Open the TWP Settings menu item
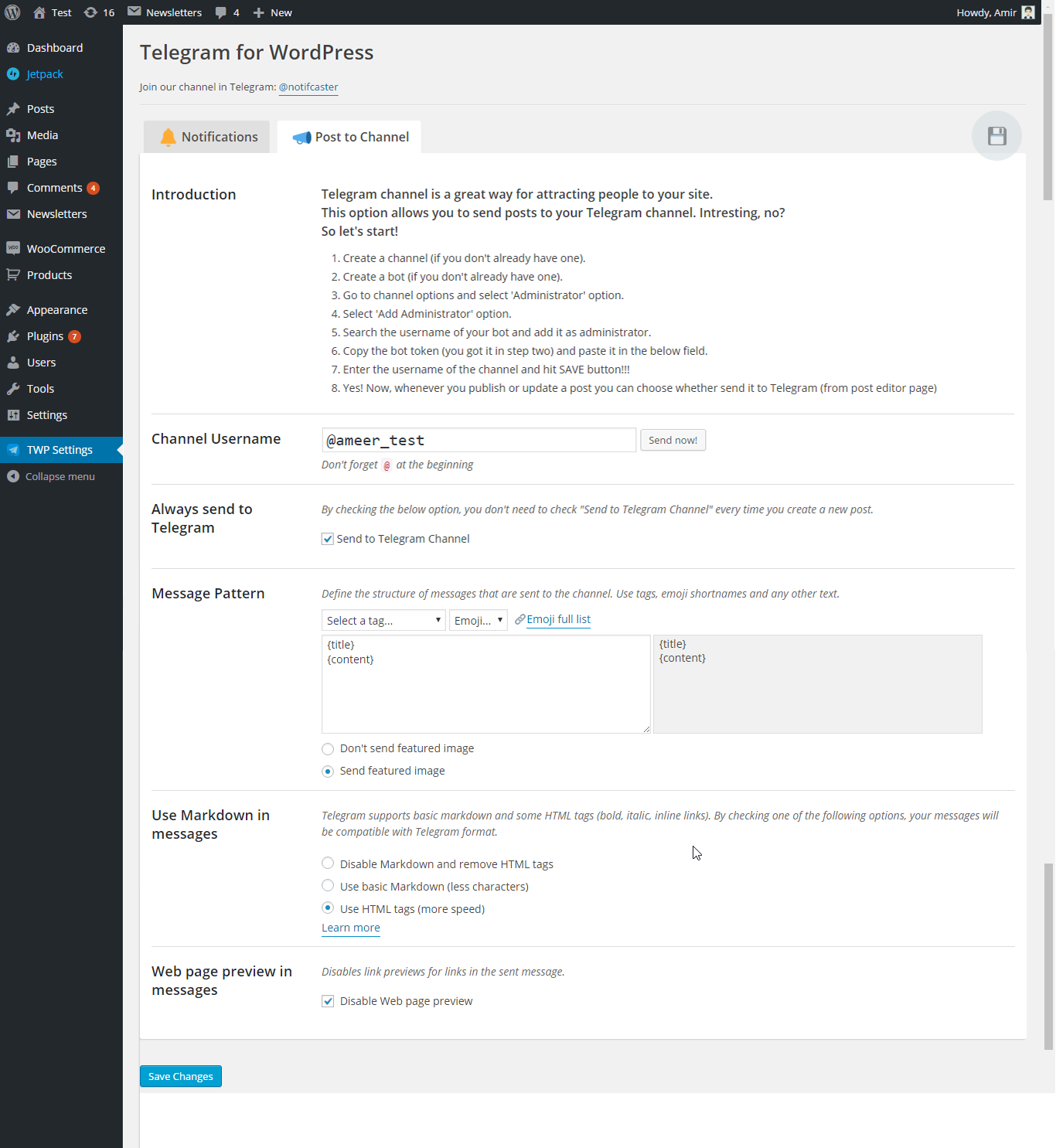 click(x=61, y=450)
